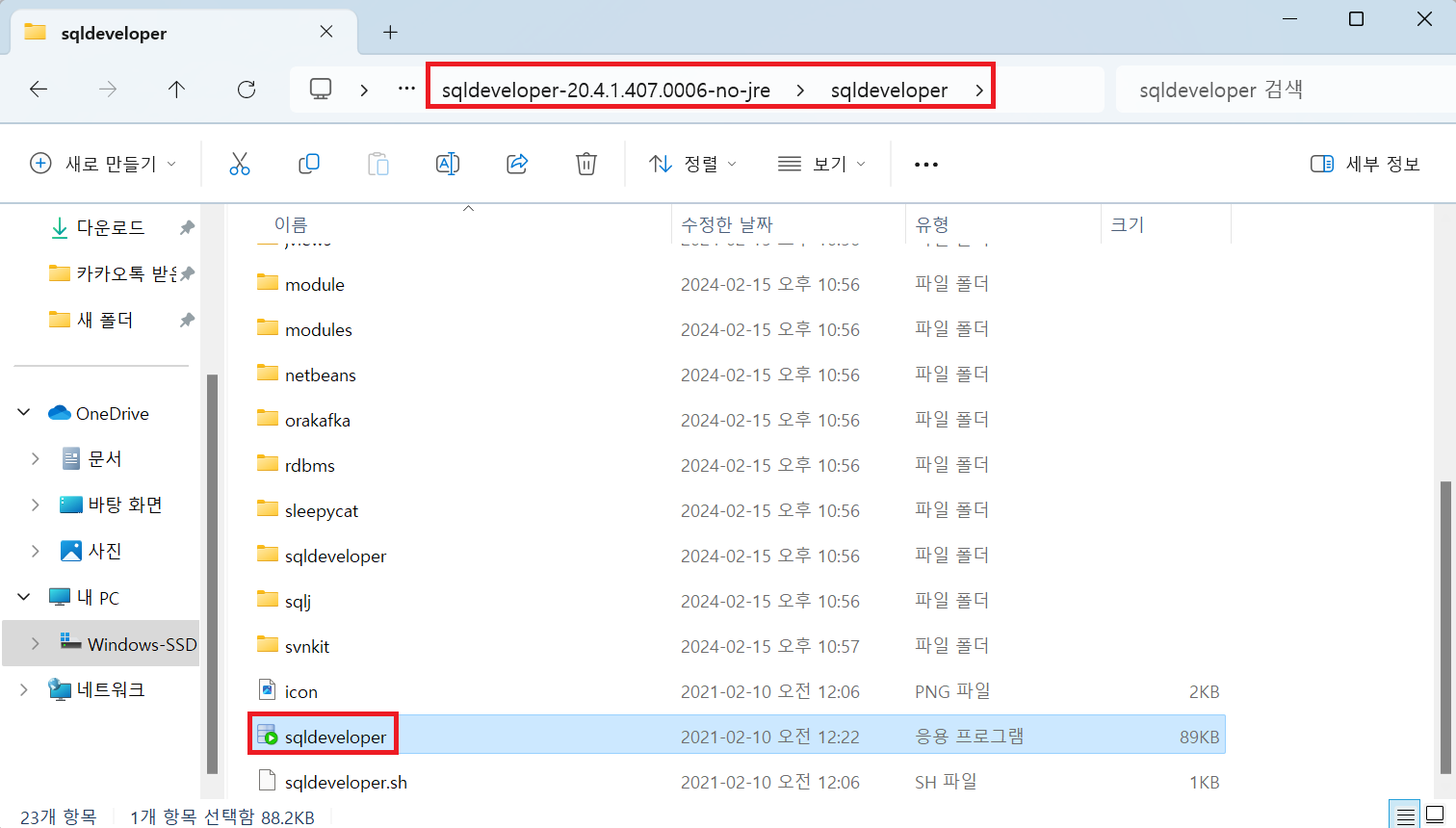Click the Paste icon
1456x828 pixels.
click(x=377, y=164)
